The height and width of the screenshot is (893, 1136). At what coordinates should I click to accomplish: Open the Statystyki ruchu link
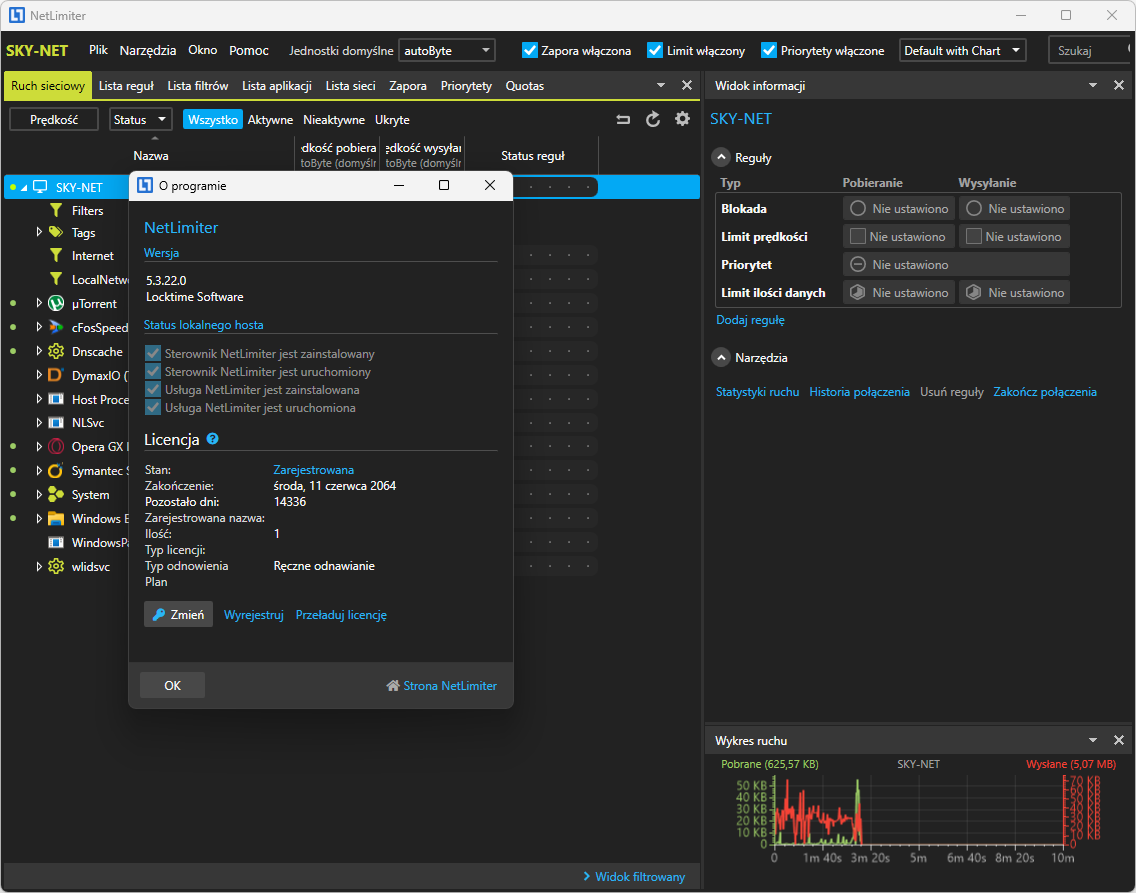point(757,392)
